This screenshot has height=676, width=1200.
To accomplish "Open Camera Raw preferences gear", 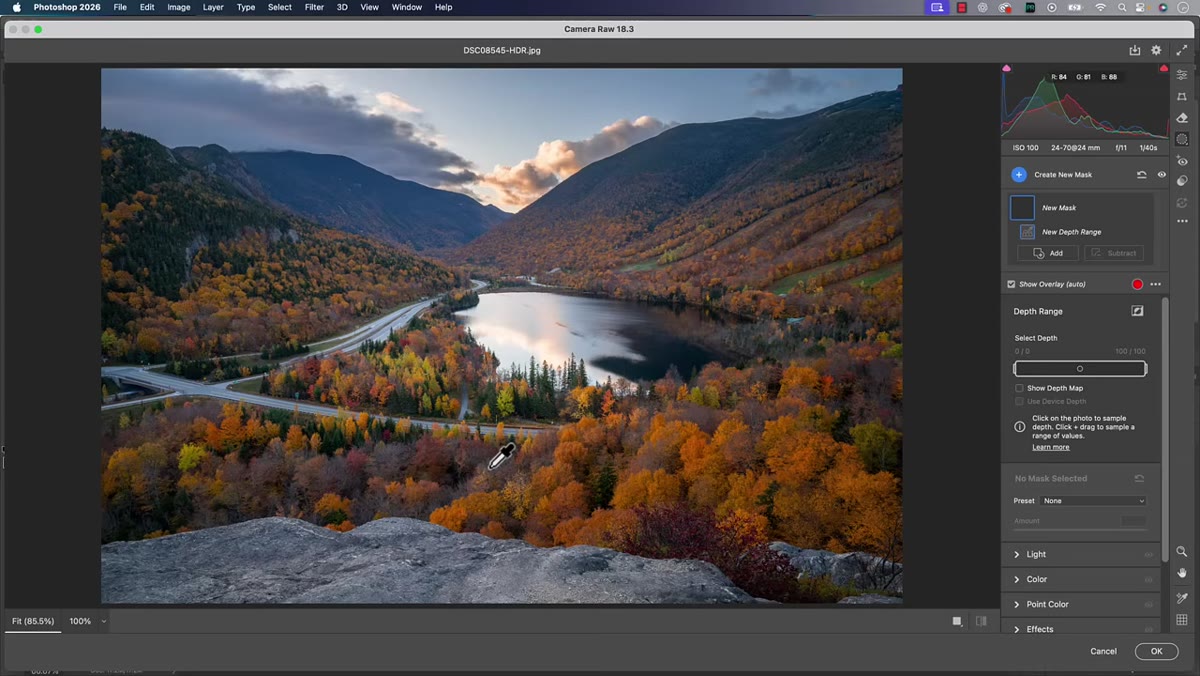I will [1157, 50].
